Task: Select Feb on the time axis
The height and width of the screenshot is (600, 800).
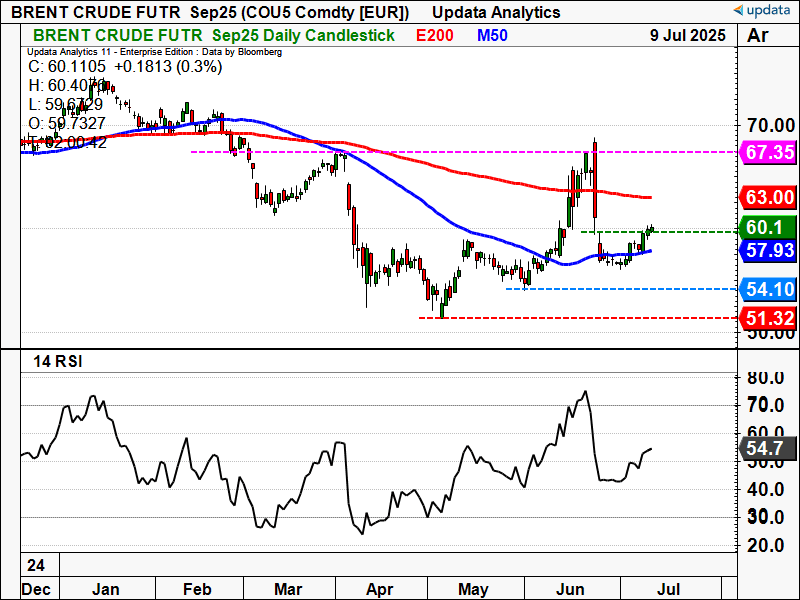Action: coord(197,589)
